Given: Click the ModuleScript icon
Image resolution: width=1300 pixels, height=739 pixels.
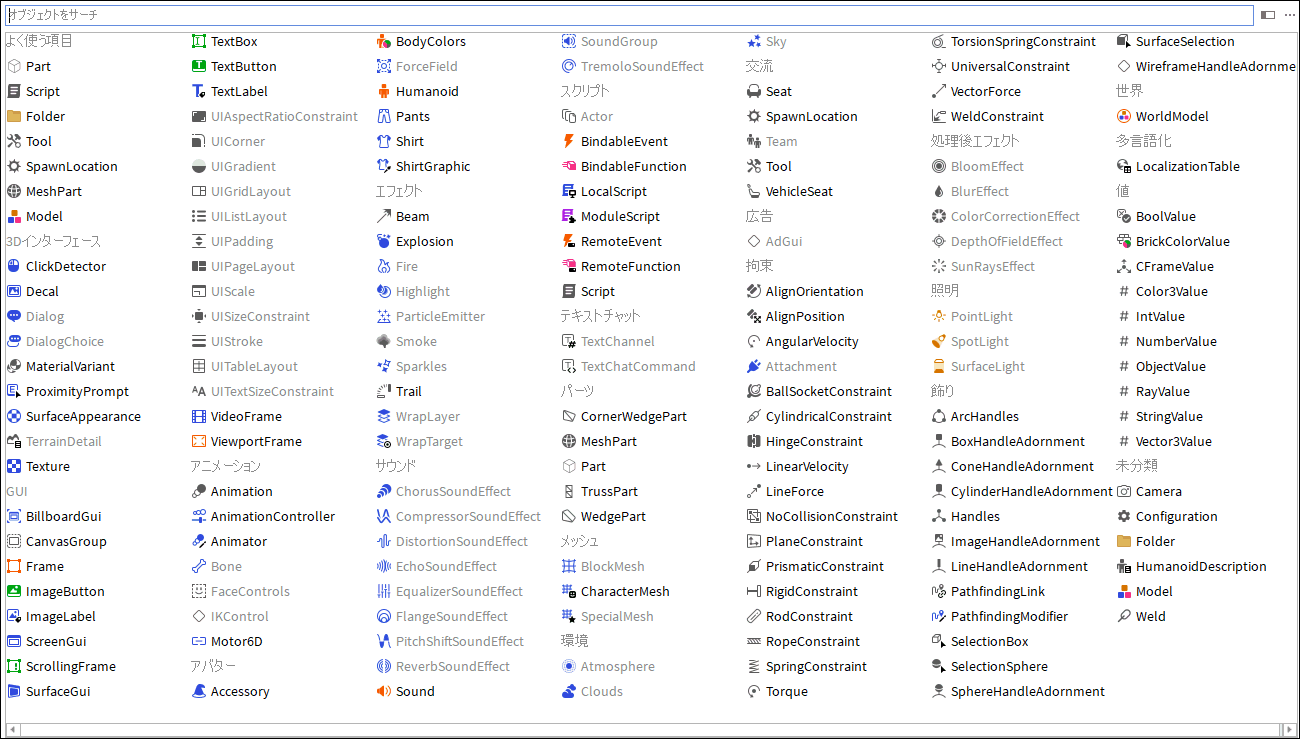Looking at the screenshot, I should pyautogui.click(x=569, y=216).
